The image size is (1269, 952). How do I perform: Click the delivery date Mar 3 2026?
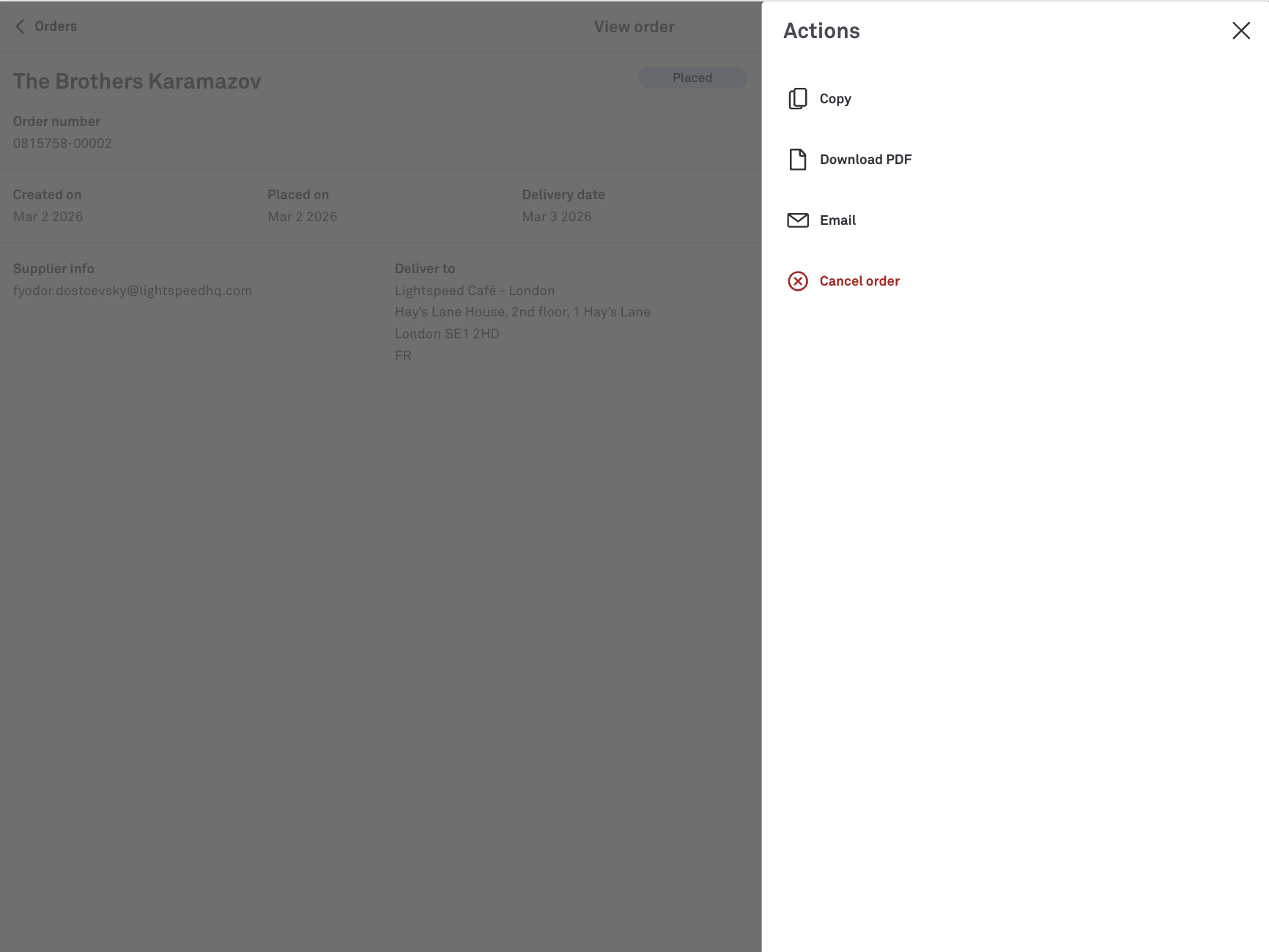click(x=556, y=217)
